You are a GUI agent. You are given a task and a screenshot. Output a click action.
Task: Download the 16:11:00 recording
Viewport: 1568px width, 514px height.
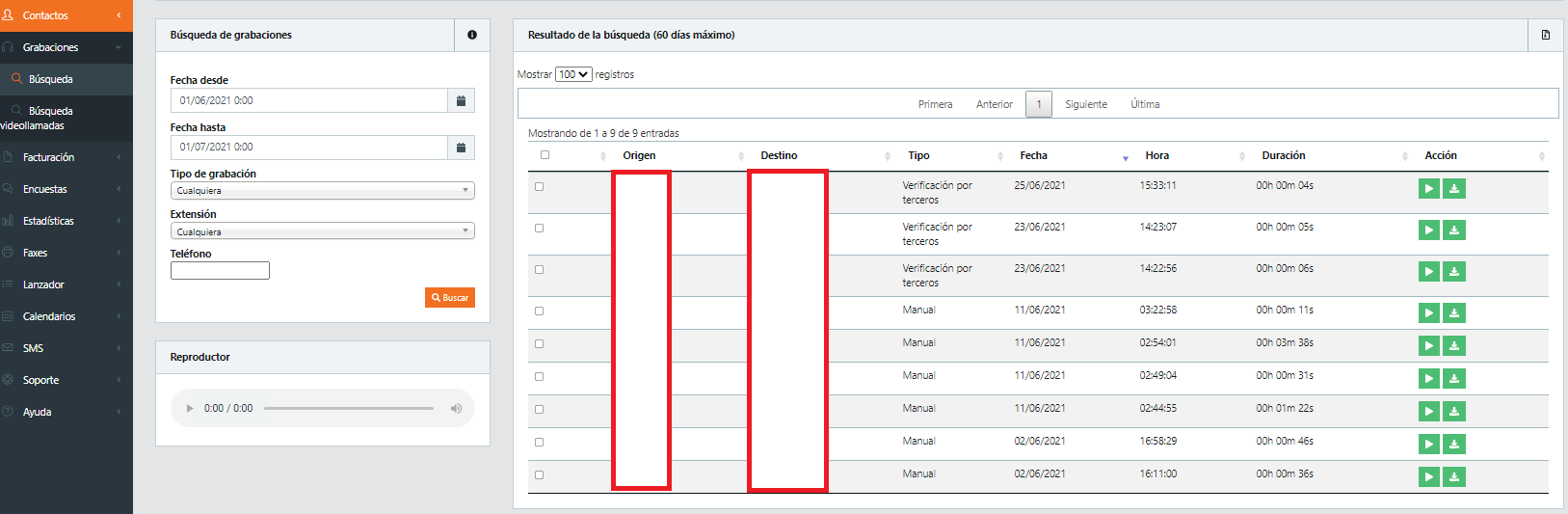pos(1454,477)
